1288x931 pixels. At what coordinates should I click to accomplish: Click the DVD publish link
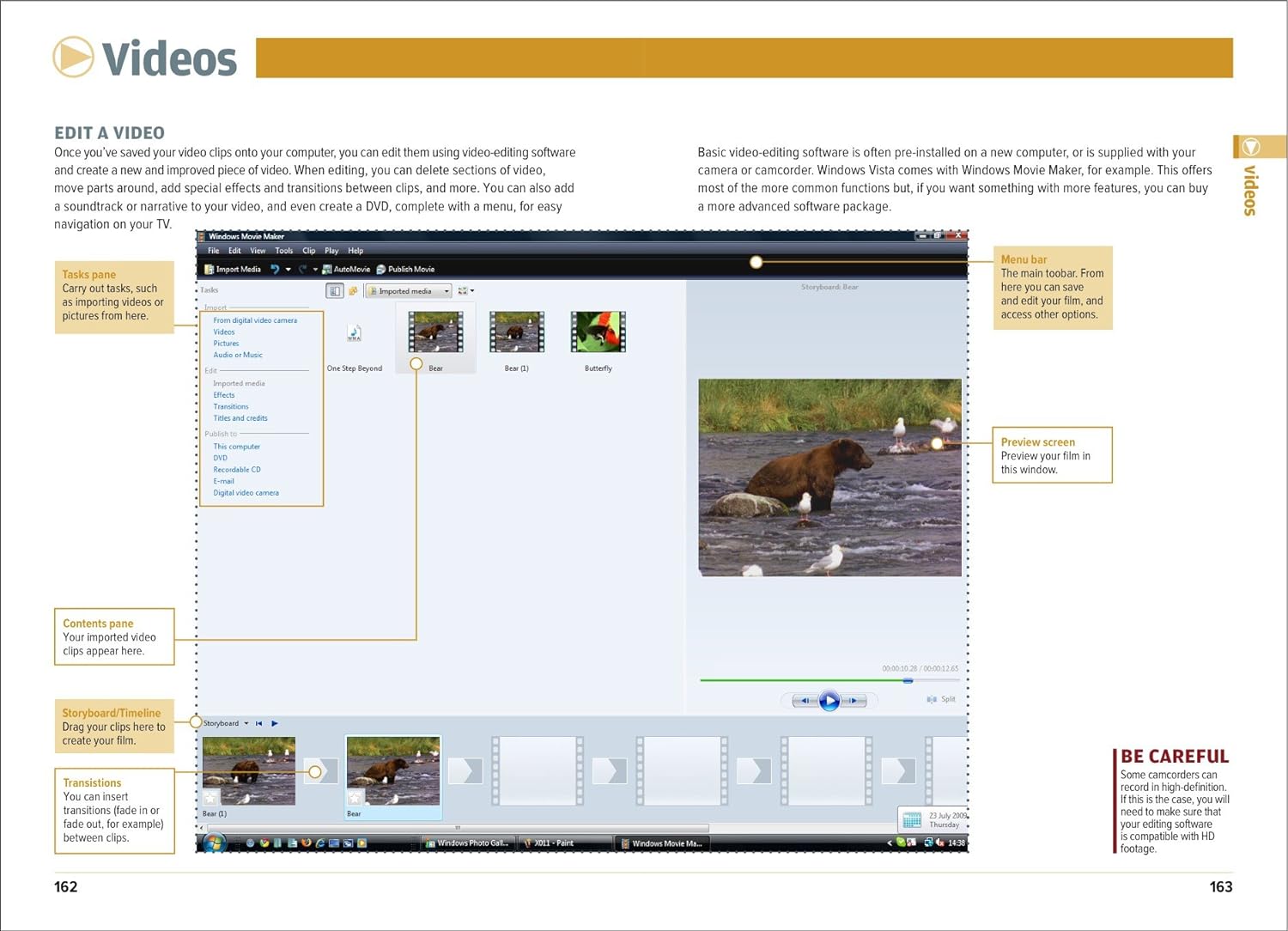[x=221, y=458]
